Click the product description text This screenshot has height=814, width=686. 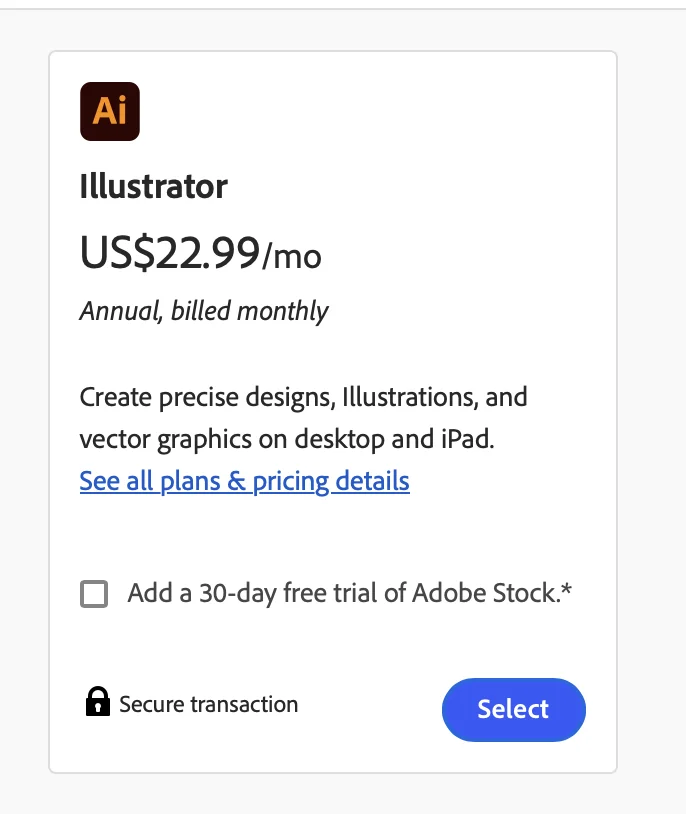pos(304,417)
